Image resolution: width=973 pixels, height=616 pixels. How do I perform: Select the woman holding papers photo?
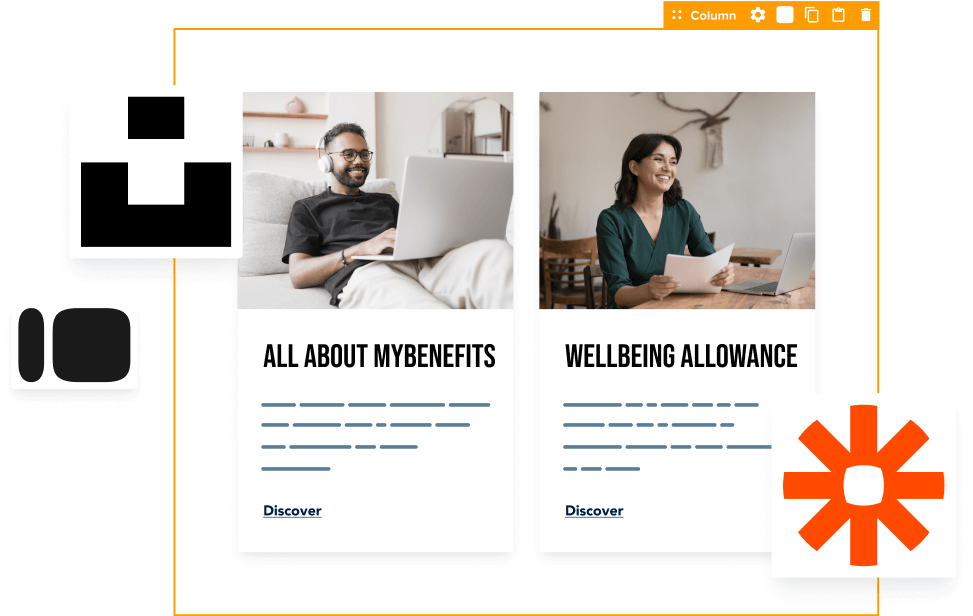pyautogui.click(x=677, y=200)
